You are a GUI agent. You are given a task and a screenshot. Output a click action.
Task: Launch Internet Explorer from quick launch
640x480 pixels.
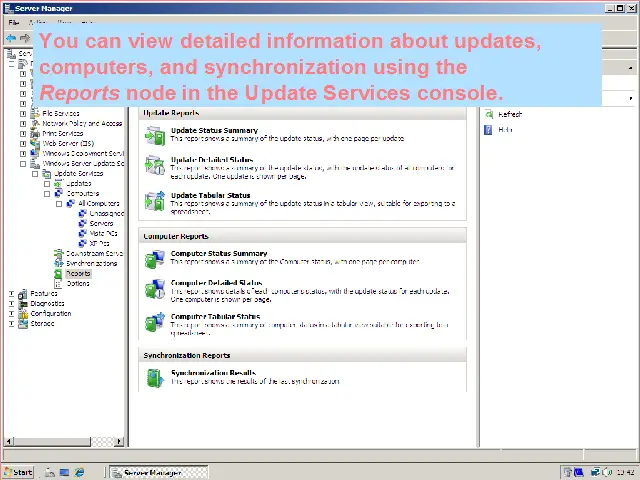(79, 472)
